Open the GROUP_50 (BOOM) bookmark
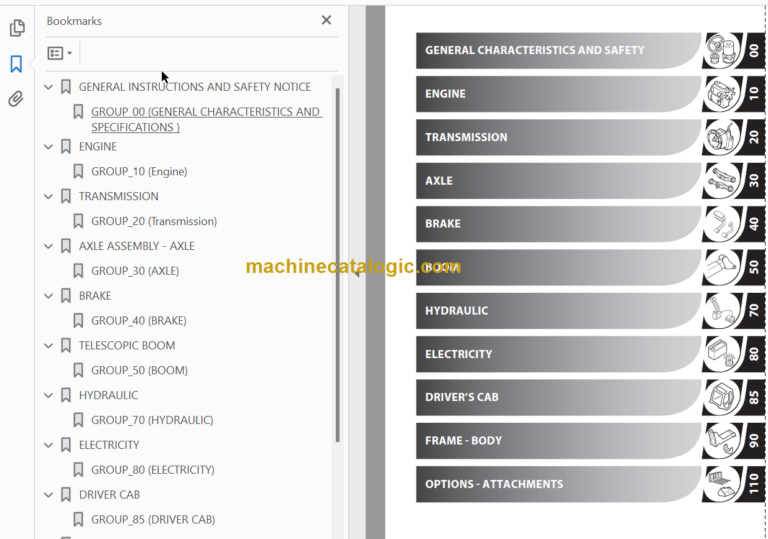The image size is (768, 539). [x=139, y=370]
